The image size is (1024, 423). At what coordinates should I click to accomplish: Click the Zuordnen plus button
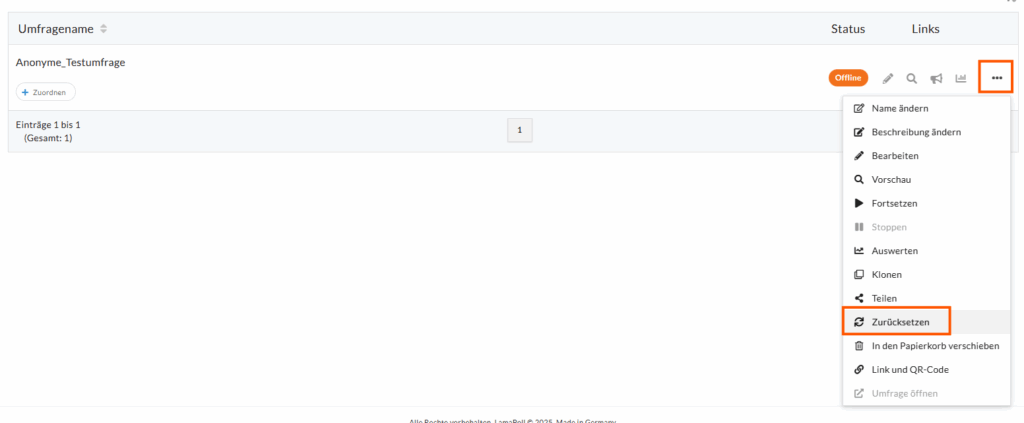(x=46, y=93)
